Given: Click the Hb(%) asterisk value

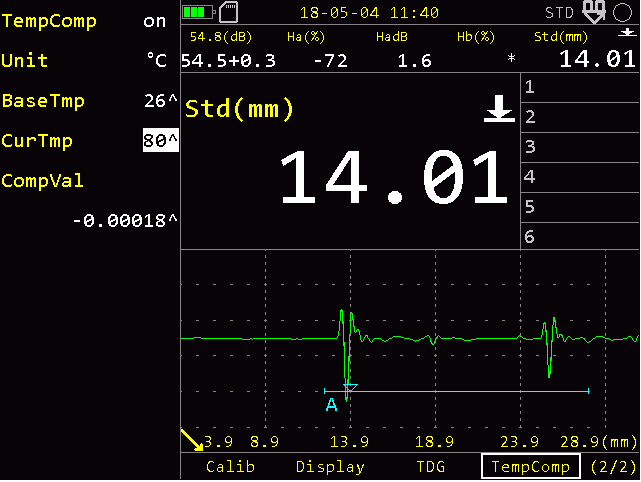Looking at the screenshot, I should [511, 58].
